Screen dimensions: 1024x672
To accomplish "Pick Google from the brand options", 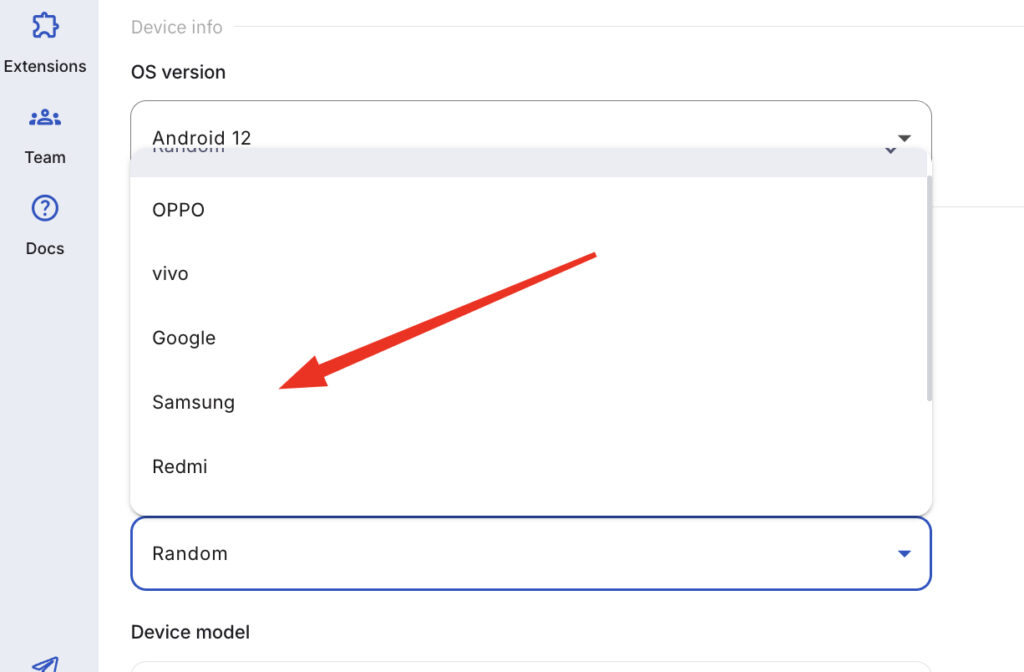I will point(184,338).
